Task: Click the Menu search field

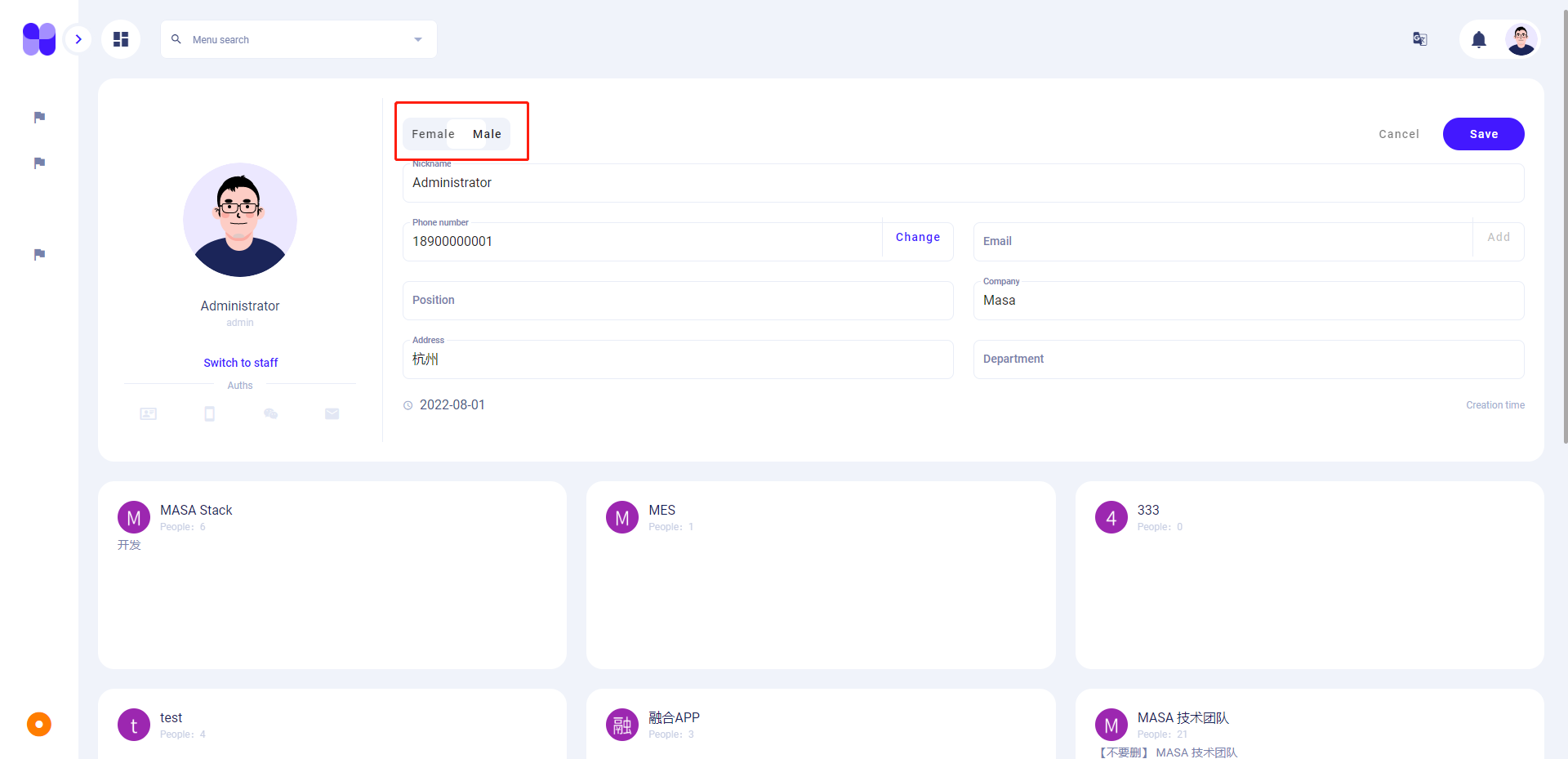Action: coord(299,39)
